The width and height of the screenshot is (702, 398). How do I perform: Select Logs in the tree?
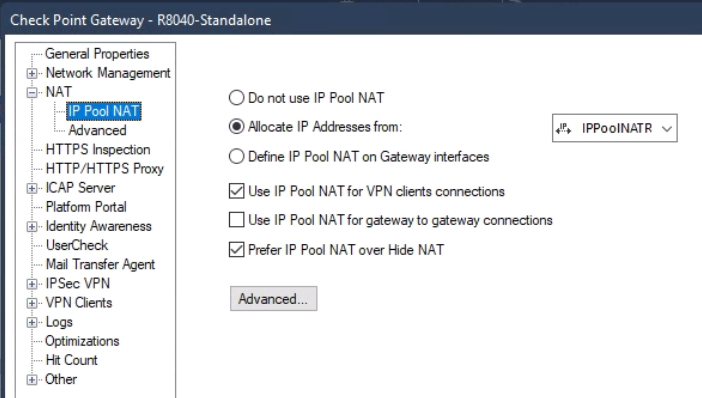tap(59, 322)
